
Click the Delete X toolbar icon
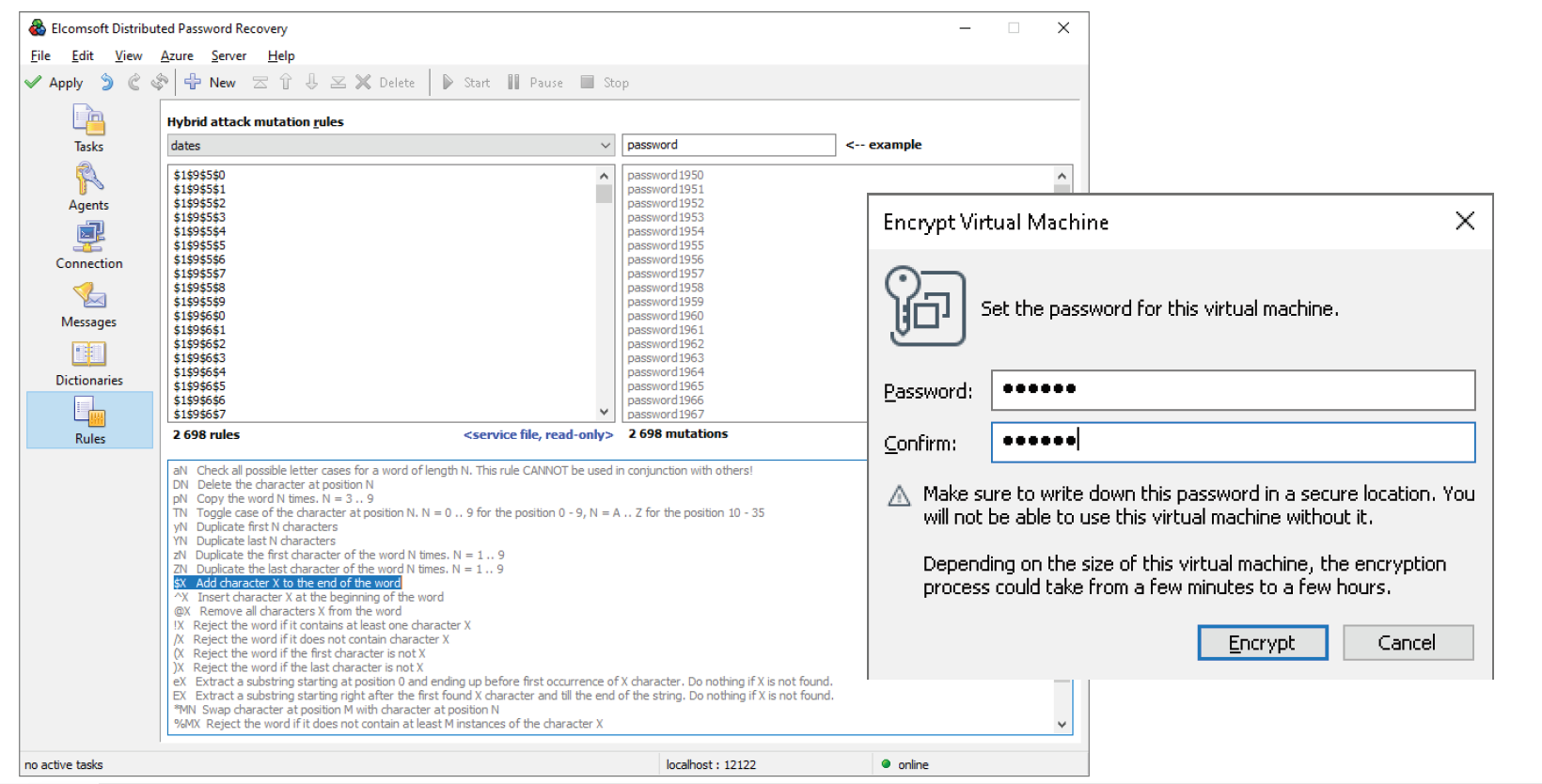(x=363, y=83)
